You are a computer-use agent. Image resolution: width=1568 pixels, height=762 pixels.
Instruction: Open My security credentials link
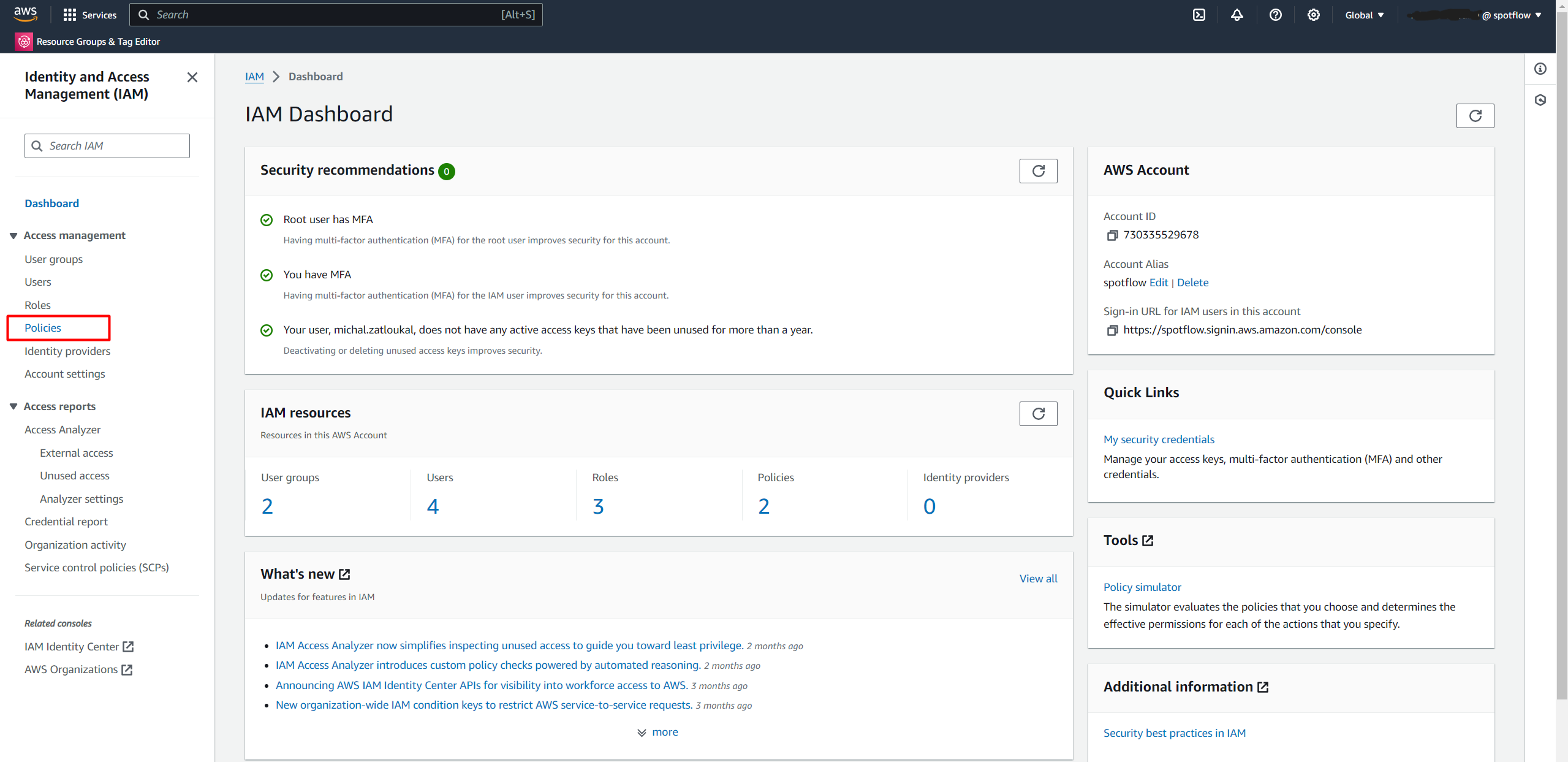point(1159,440)
